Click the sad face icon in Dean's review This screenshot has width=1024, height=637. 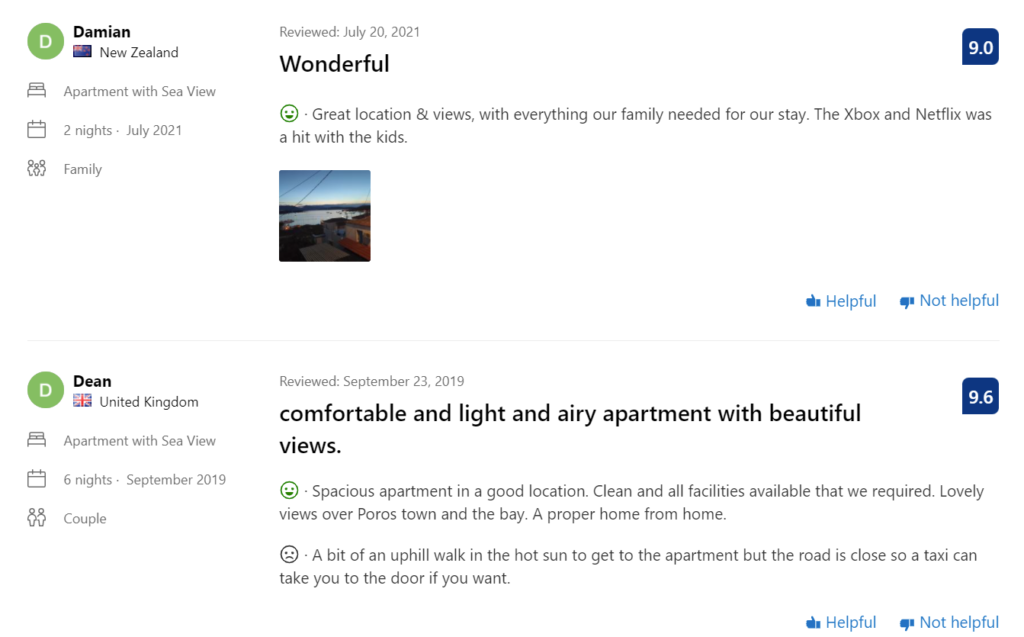pyautogui.click(x=289, y=554)
